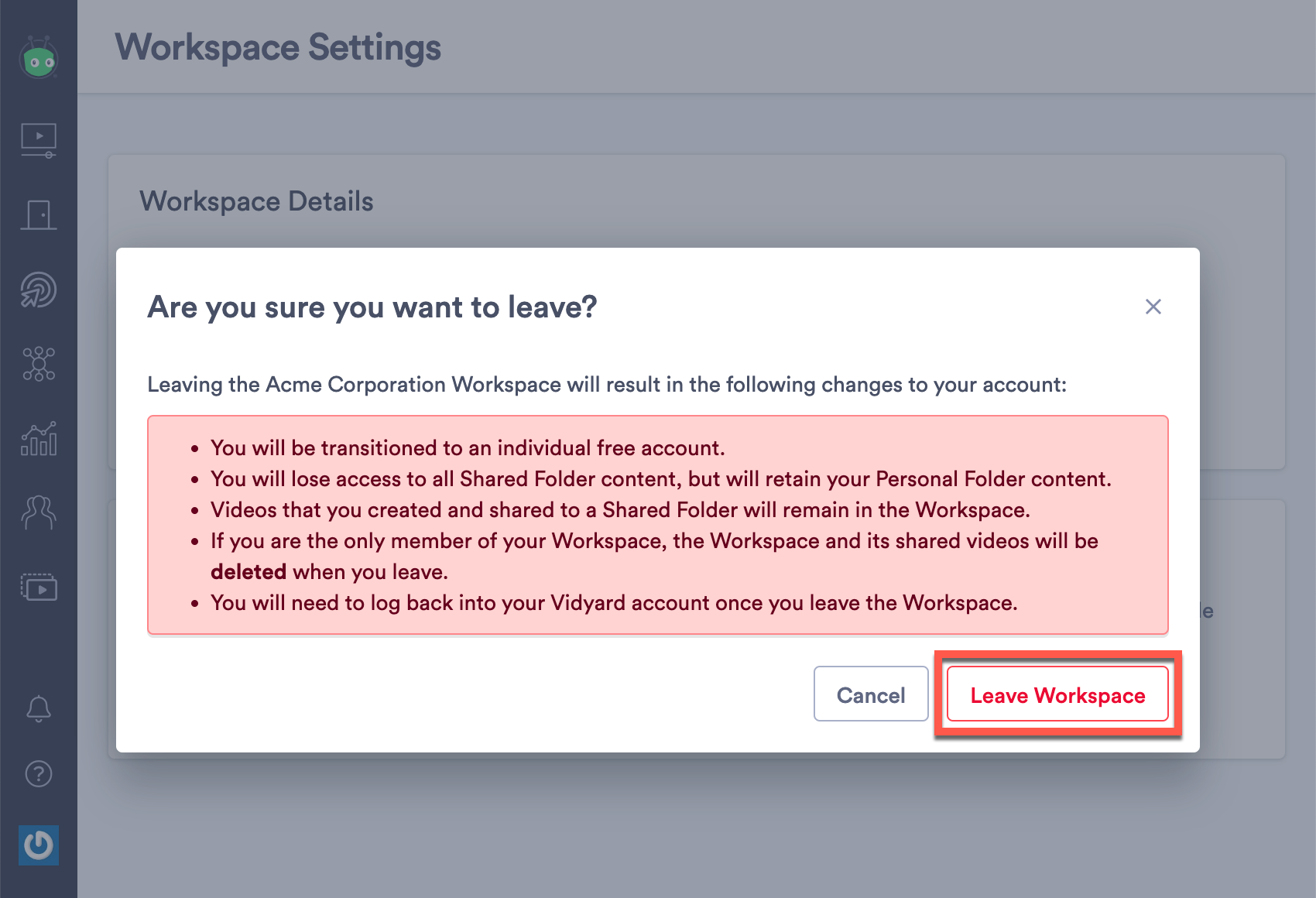Click the bullet about Personal Folder content
1316x898 pixels.
(x=660, y=478)
